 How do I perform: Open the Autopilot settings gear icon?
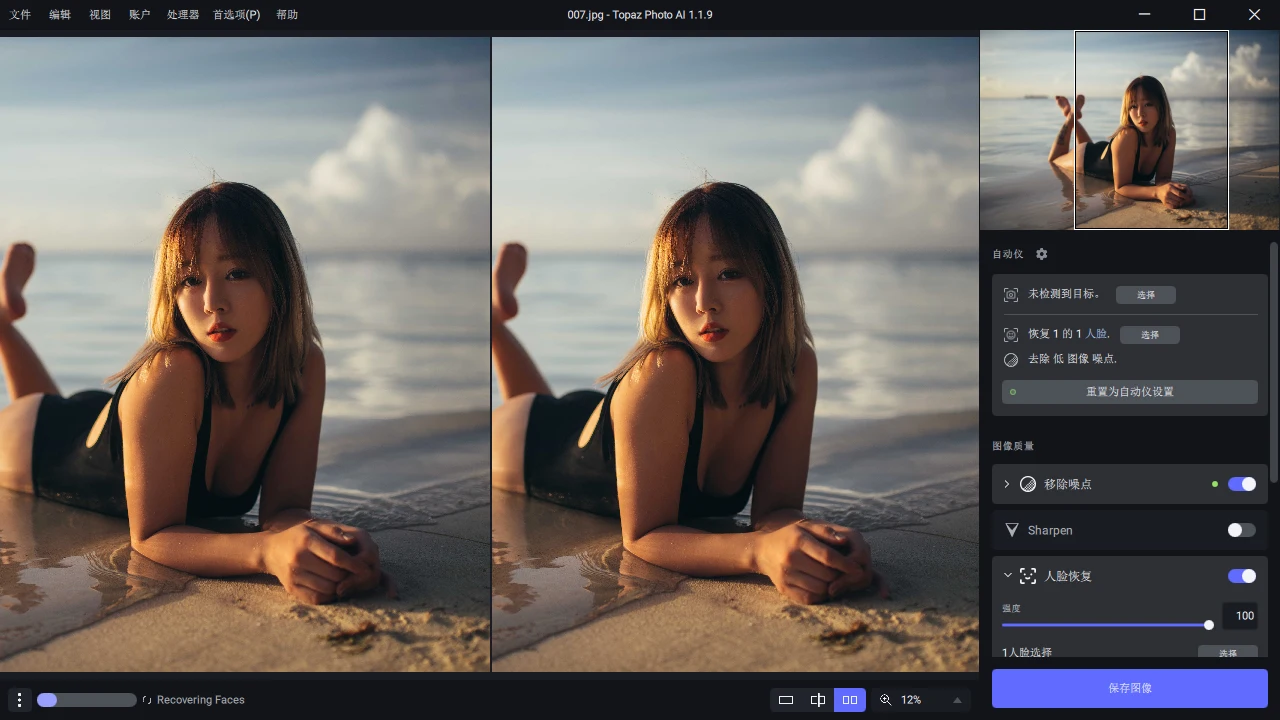point(1041,254)
